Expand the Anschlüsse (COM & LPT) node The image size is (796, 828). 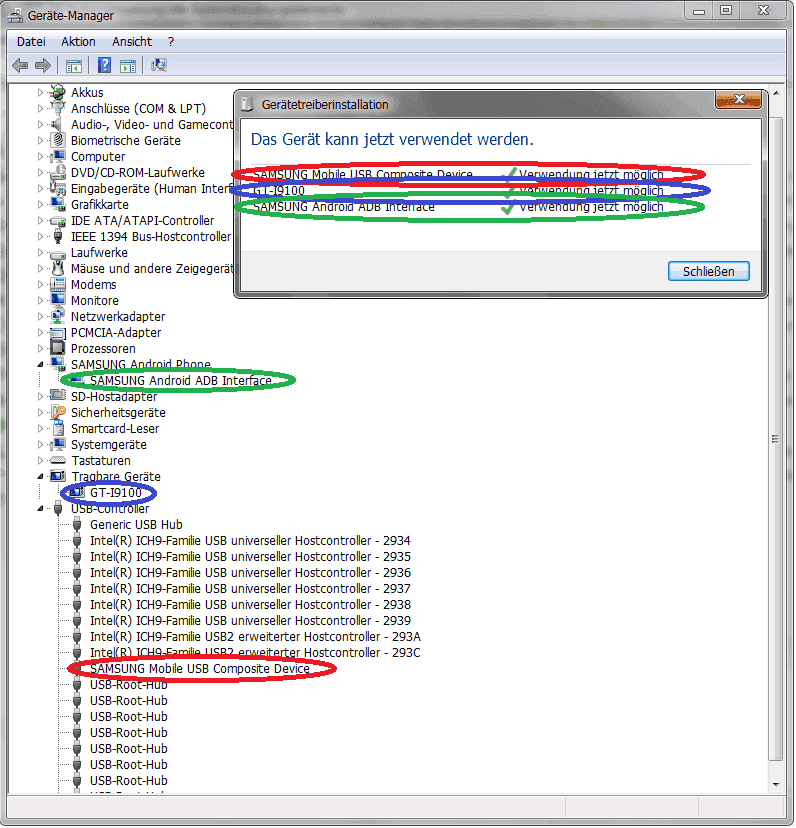40,109
